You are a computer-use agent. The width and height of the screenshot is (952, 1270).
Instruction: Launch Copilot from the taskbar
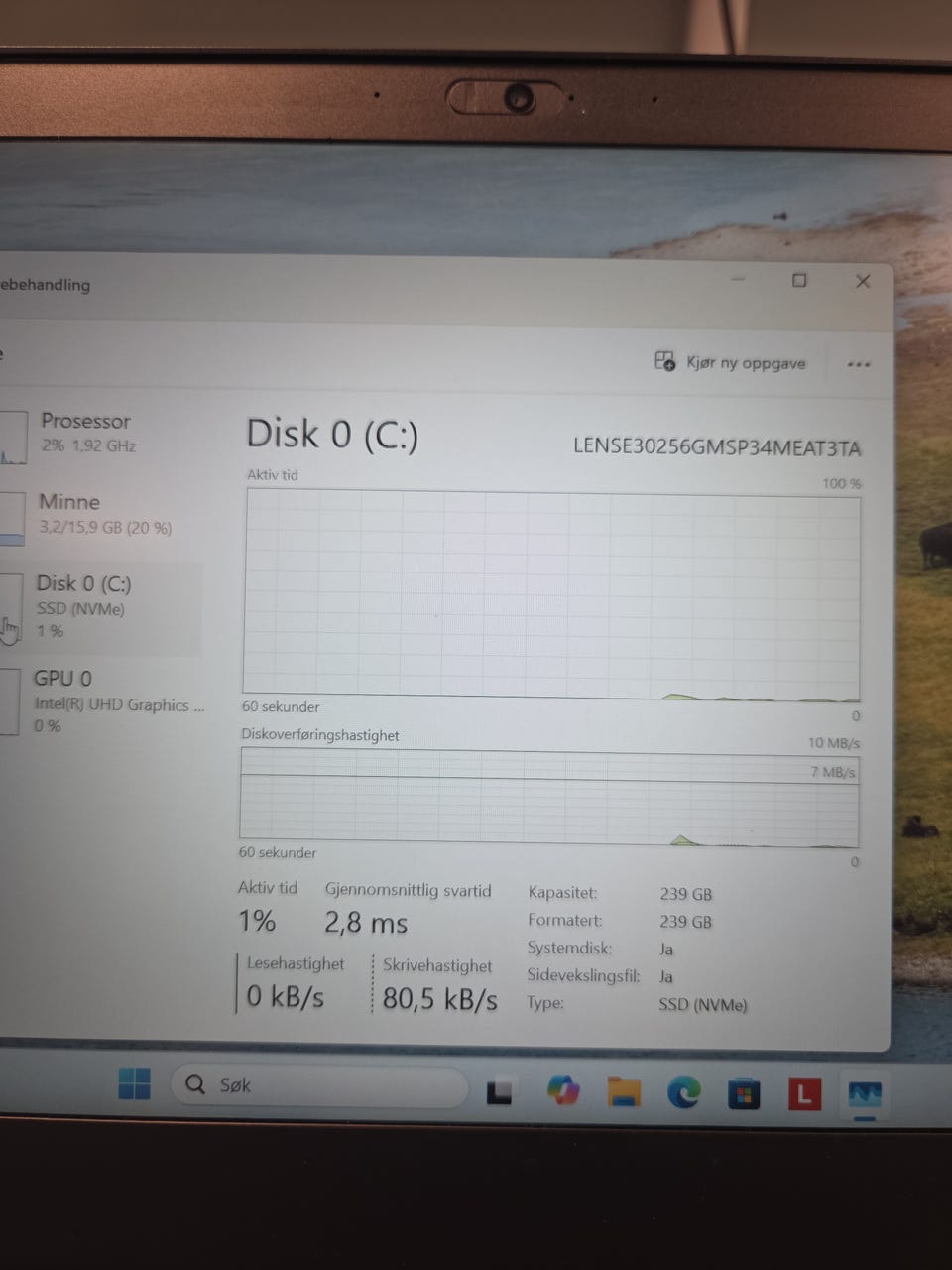[x=563, y=1091]
